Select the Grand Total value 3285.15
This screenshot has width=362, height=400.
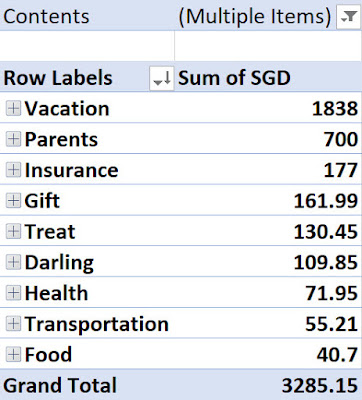click(x=268, y=385)
